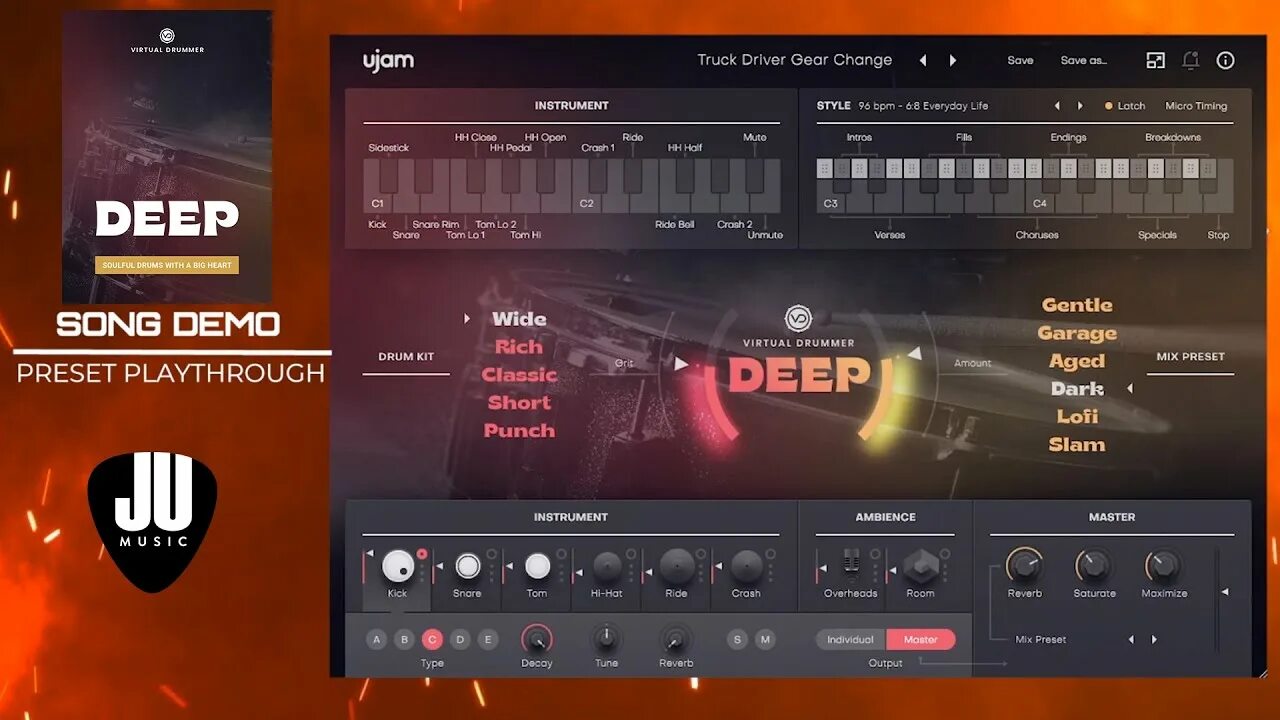Toggle the Room power button
The image size is (1280, 720).
945,554
